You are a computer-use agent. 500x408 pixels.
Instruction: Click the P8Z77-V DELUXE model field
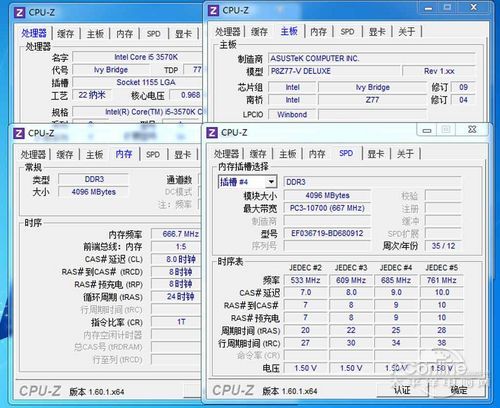pyautogui.click(x=334, y=71)
